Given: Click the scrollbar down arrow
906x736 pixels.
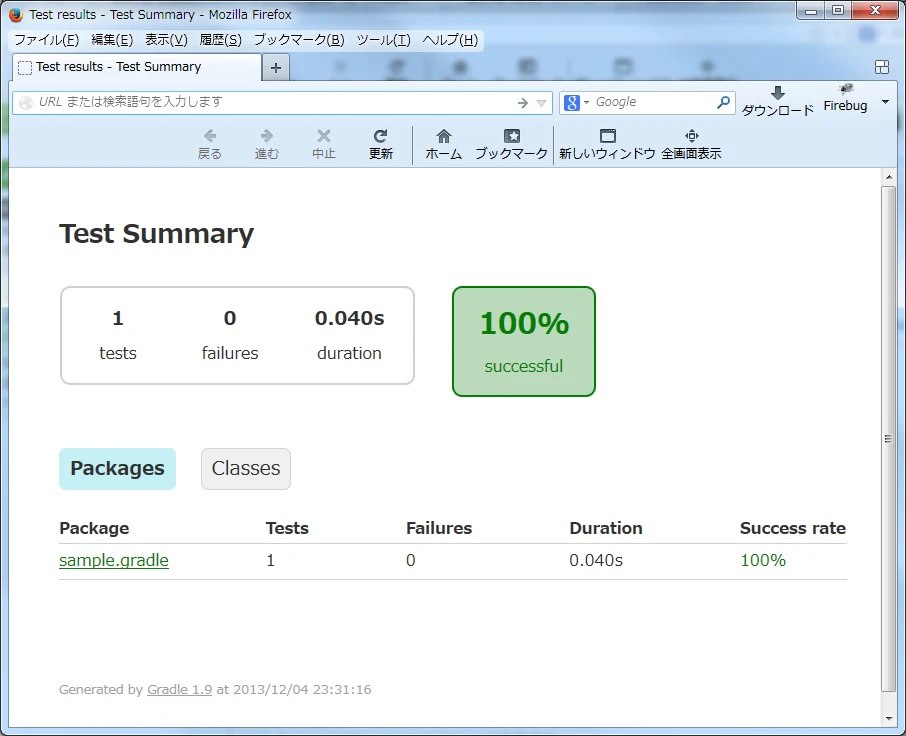Looking at the screenshot, I should tap(889, 718).
